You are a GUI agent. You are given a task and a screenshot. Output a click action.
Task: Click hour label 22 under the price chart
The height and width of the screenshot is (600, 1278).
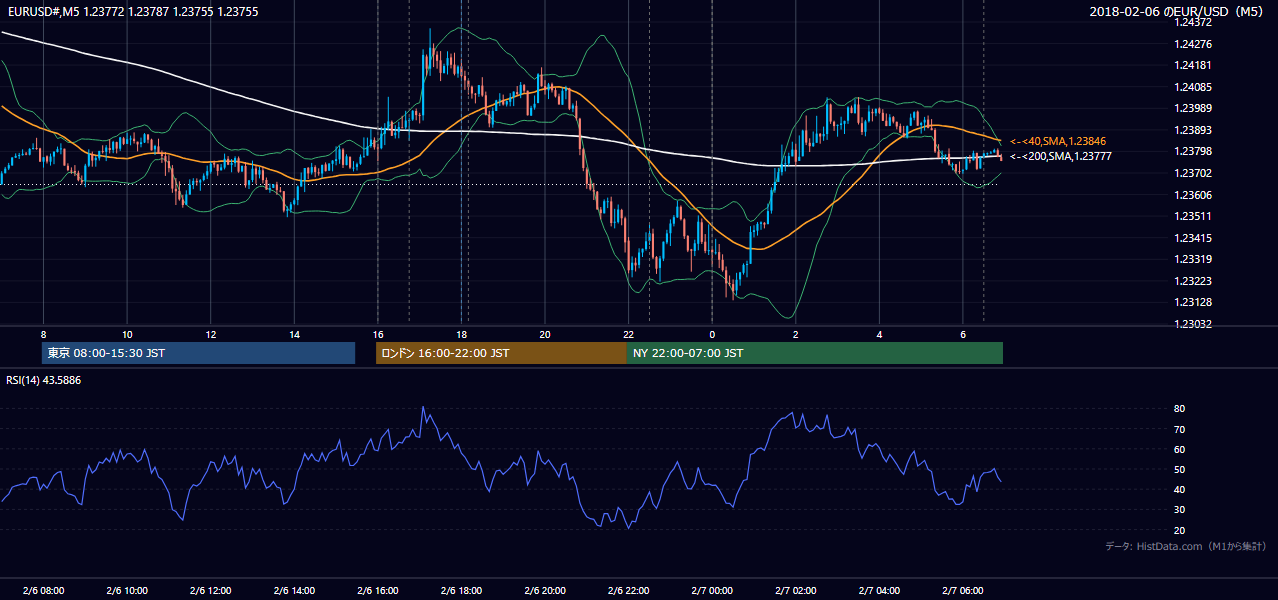(629, 334)
